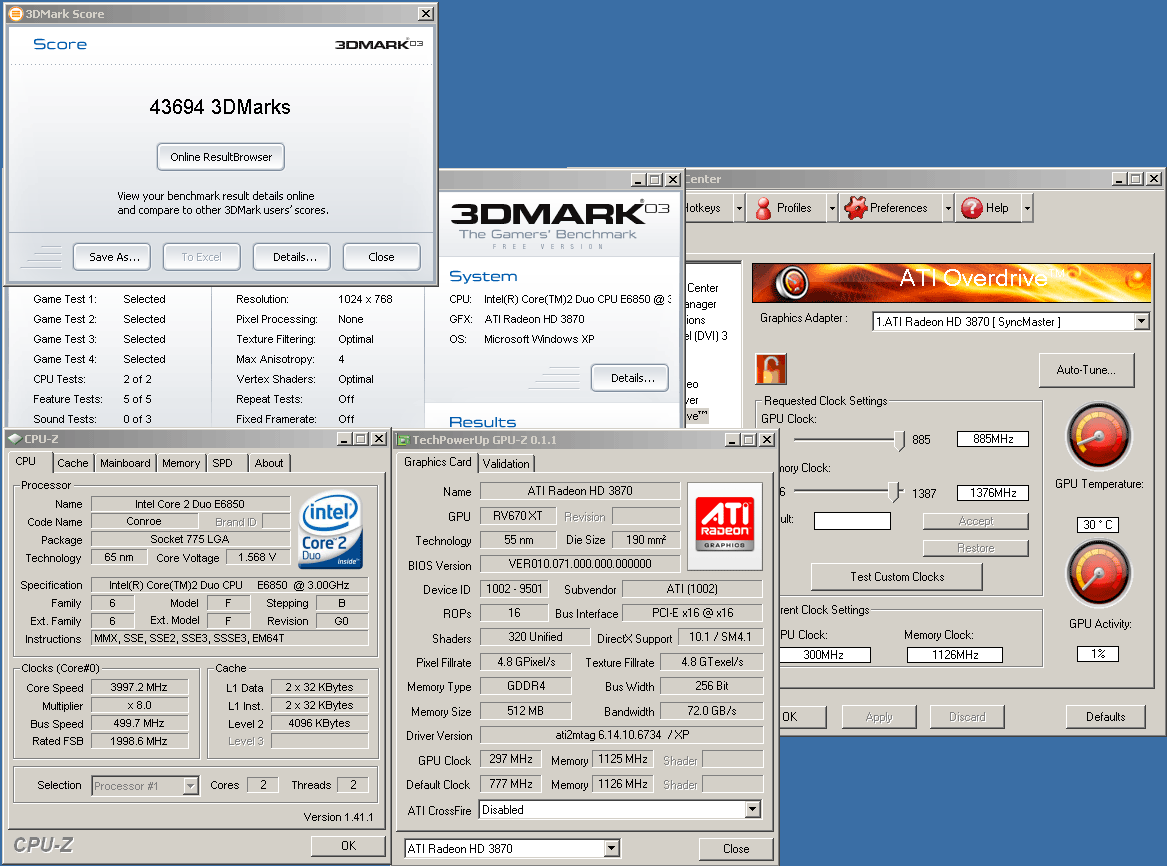Open the graphics card selector dropdown in GPU-Z
The height and width of the screenshot is (866, 1167).
pos(611,848)
